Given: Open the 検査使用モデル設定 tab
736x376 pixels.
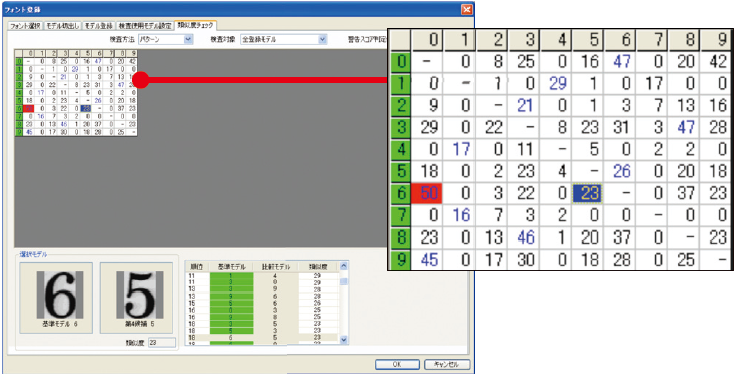Looking at the screenshot, I should click(x=144, y=26).
